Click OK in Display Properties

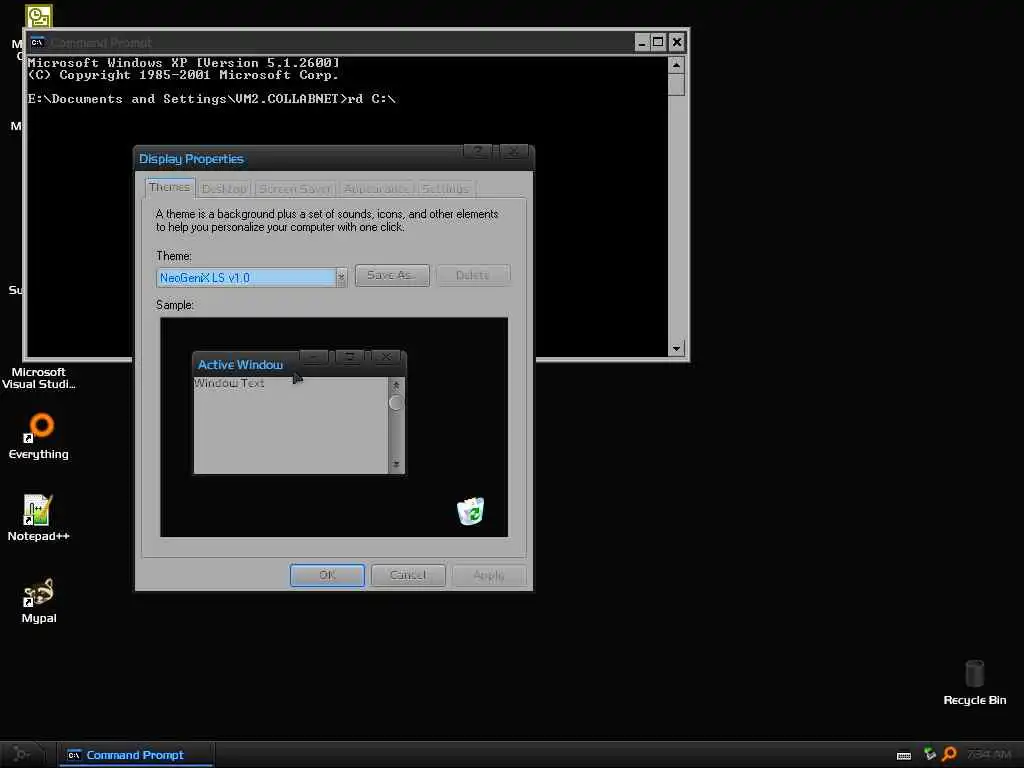click(x=327, y=575)
